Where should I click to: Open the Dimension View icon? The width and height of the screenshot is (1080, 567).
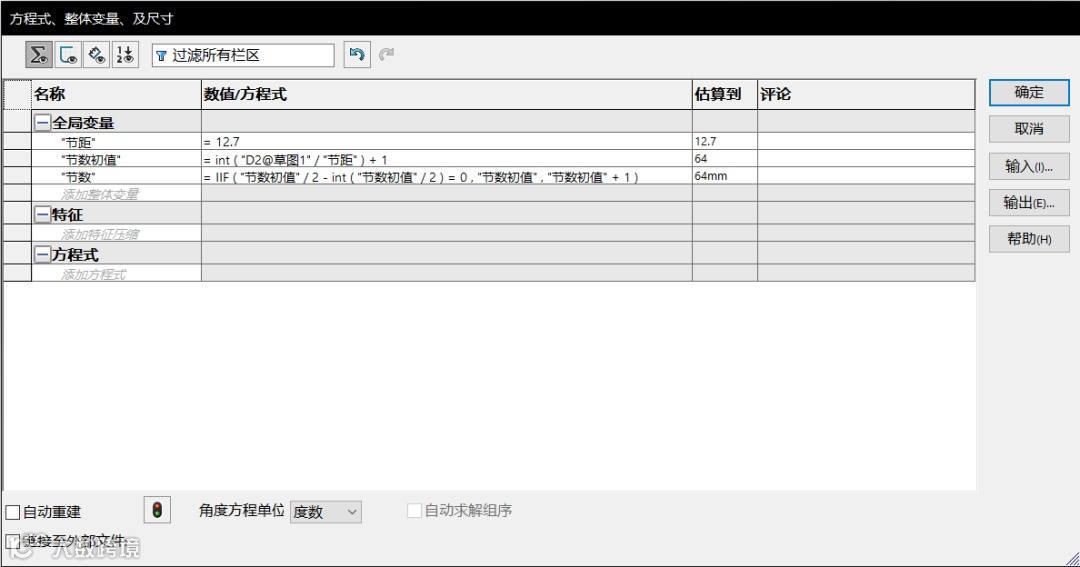pyautogui.click(x=96, y=54)
